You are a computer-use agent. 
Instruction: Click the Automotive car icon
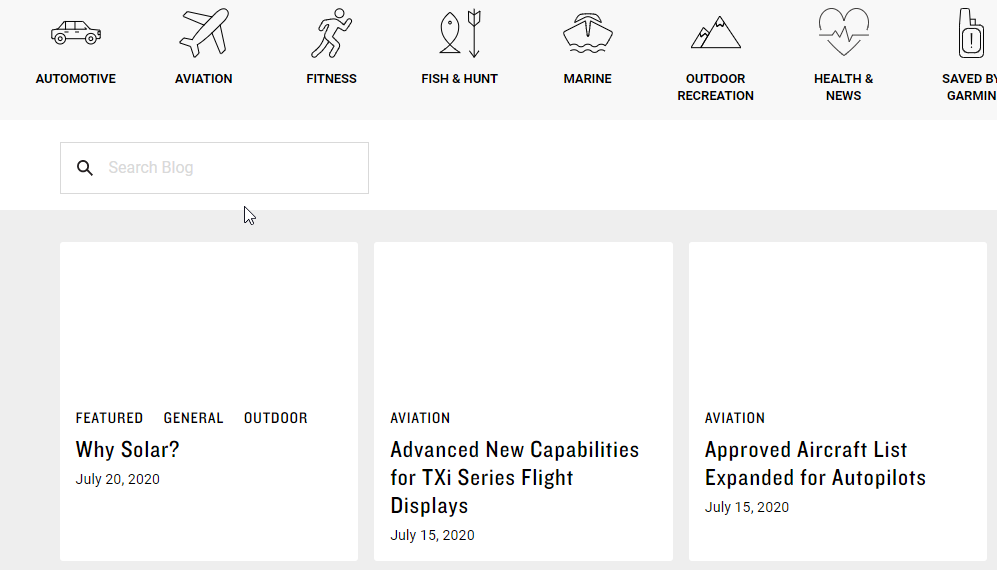[76, 33]
